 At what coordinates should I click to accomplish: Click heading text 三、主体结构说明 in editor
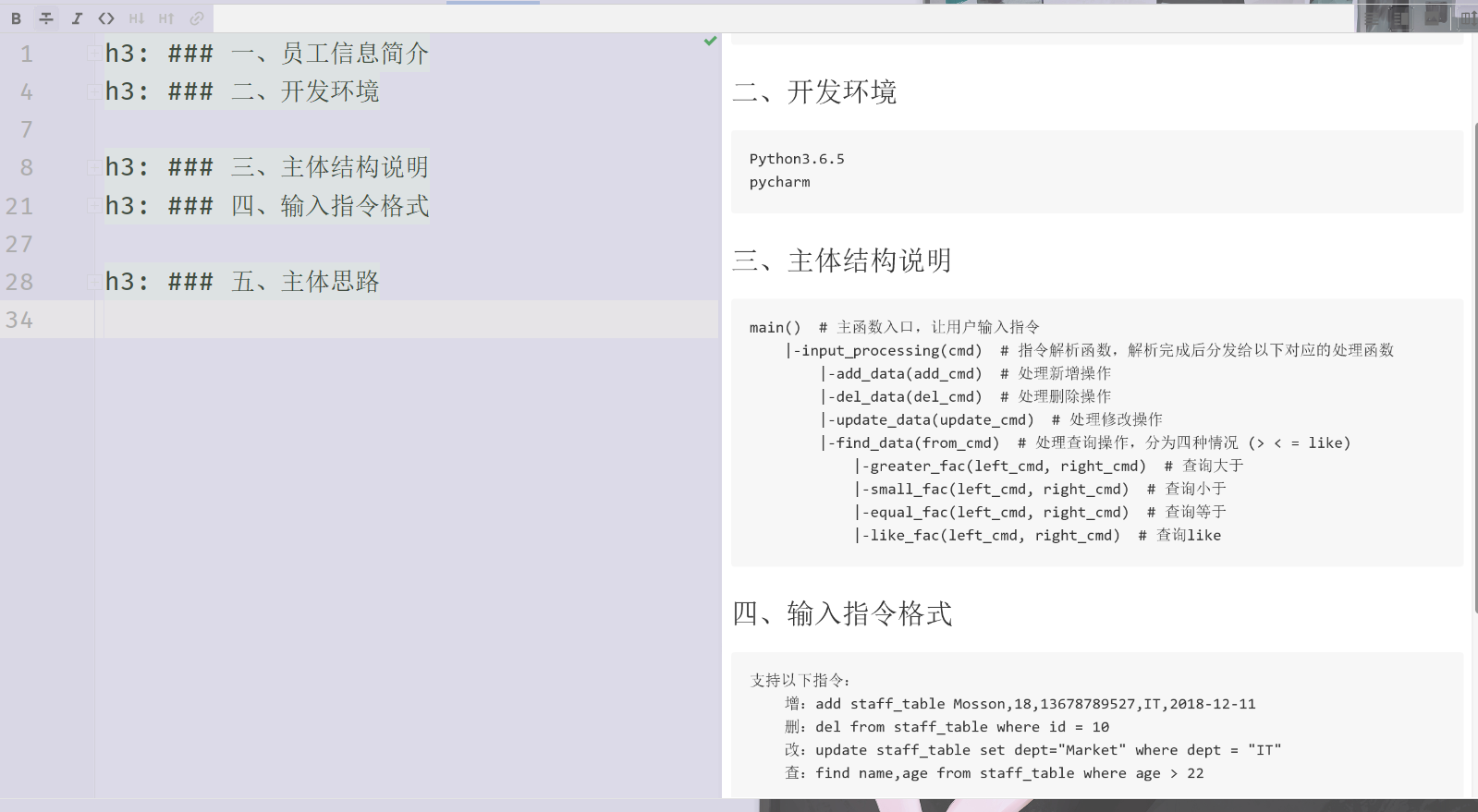pos(330,167)
